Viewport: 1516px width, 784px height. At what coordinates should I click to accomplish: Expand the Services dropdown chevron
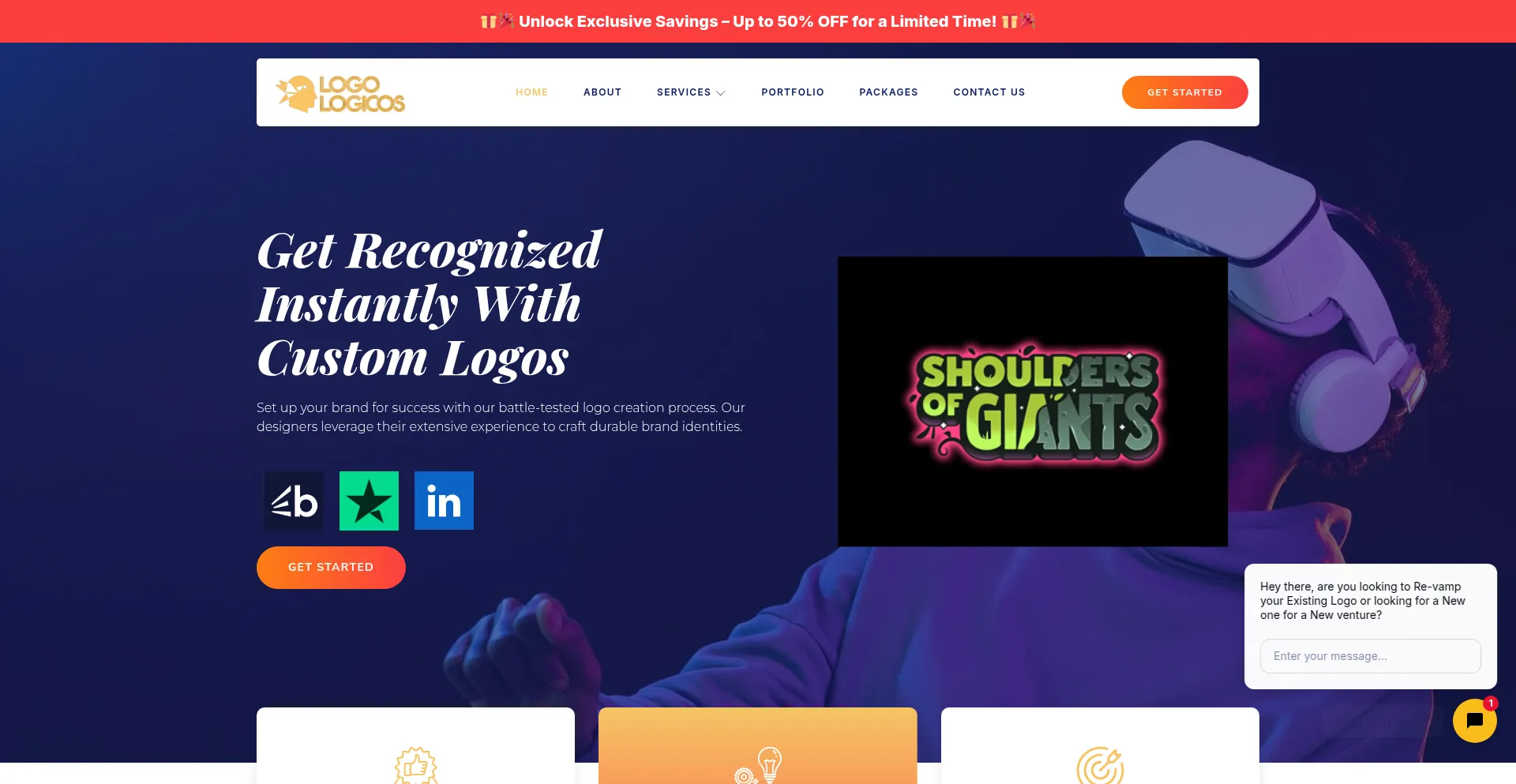(721, 93)
